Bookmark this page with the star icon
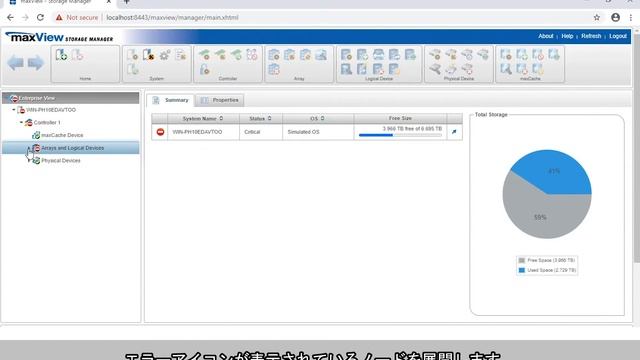Viewport: 640px width, 360px height. (597, 18)
